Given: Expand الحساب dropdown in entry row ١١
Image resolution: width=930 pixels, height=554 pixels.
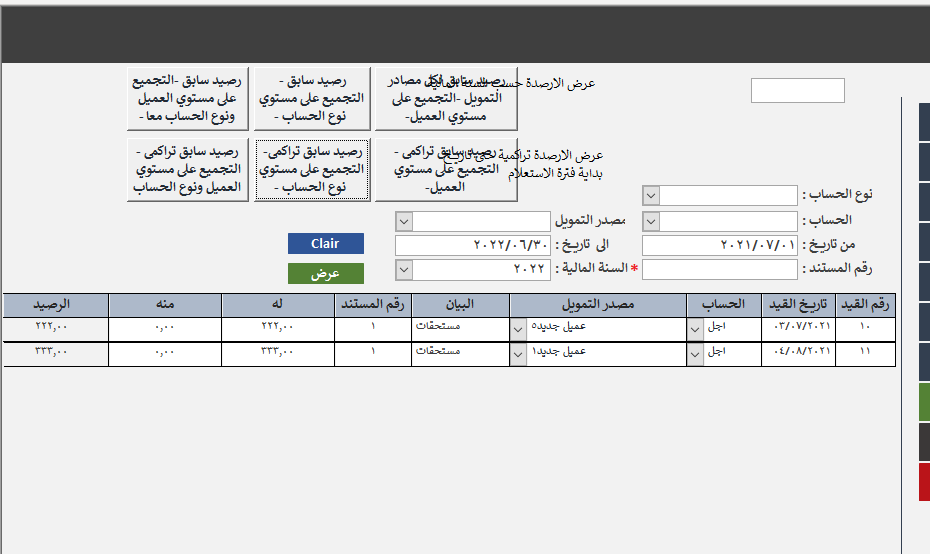Looking at the screenshot, I should (x=695, y=355).
